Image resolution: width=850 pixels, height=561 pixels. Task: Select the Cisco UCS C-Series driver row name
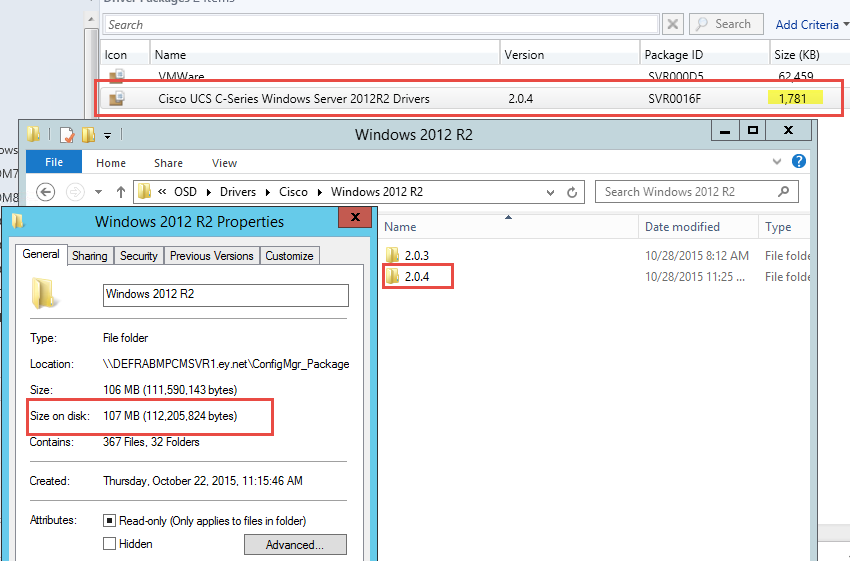click(294, 99)
